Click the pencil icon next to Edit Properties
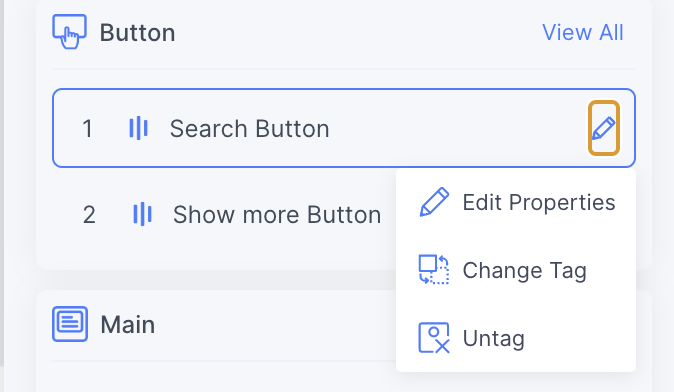Viewport: 674px width, 392px height. coord(434,202)
